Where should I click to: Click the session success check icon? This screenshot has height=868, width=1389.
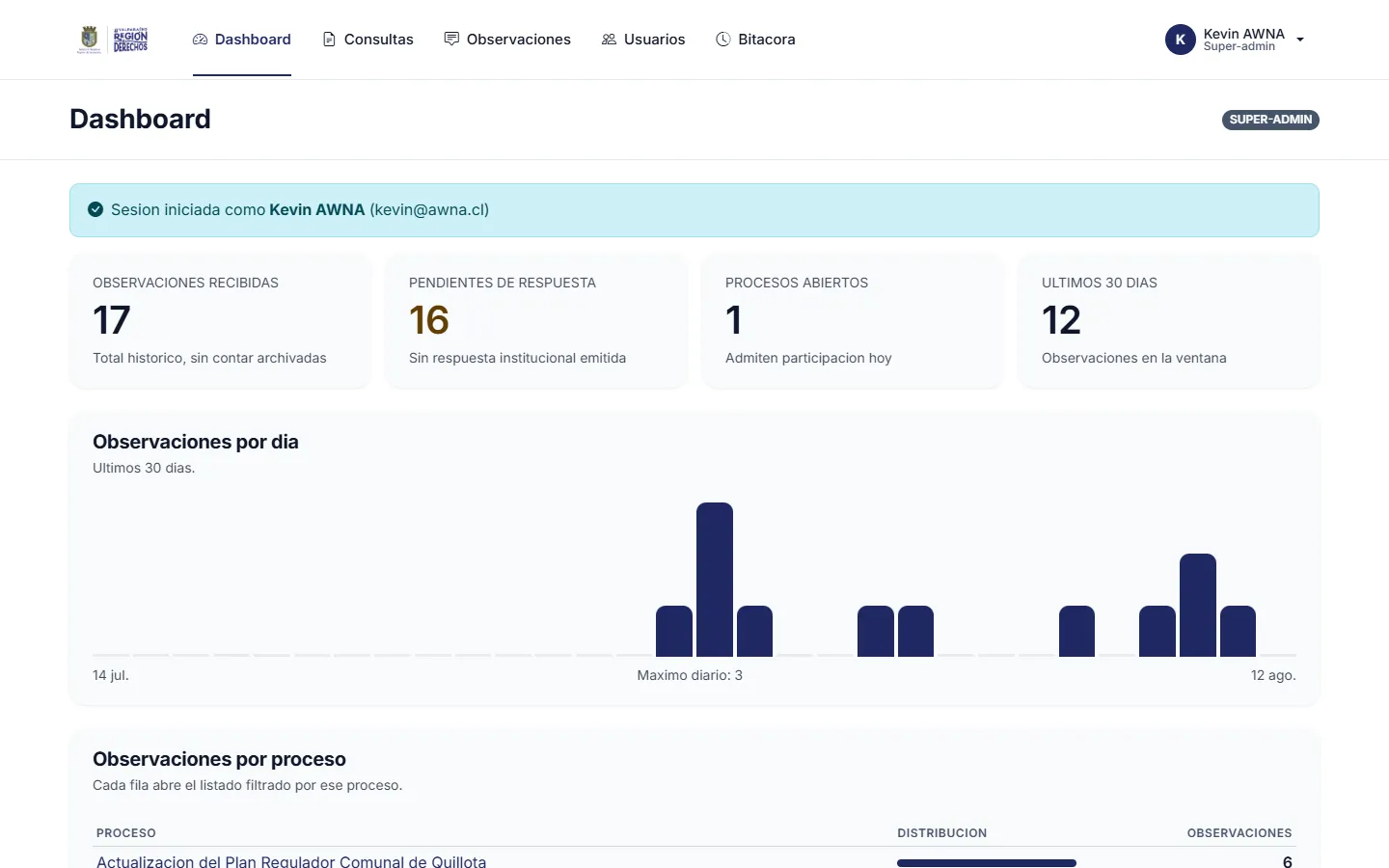(95, 209)
